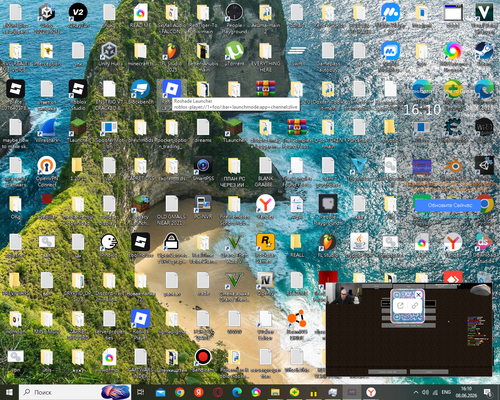500x400 pixels.
Task: Open the Pinokio shortcut
Action: [x=109, y=242]
